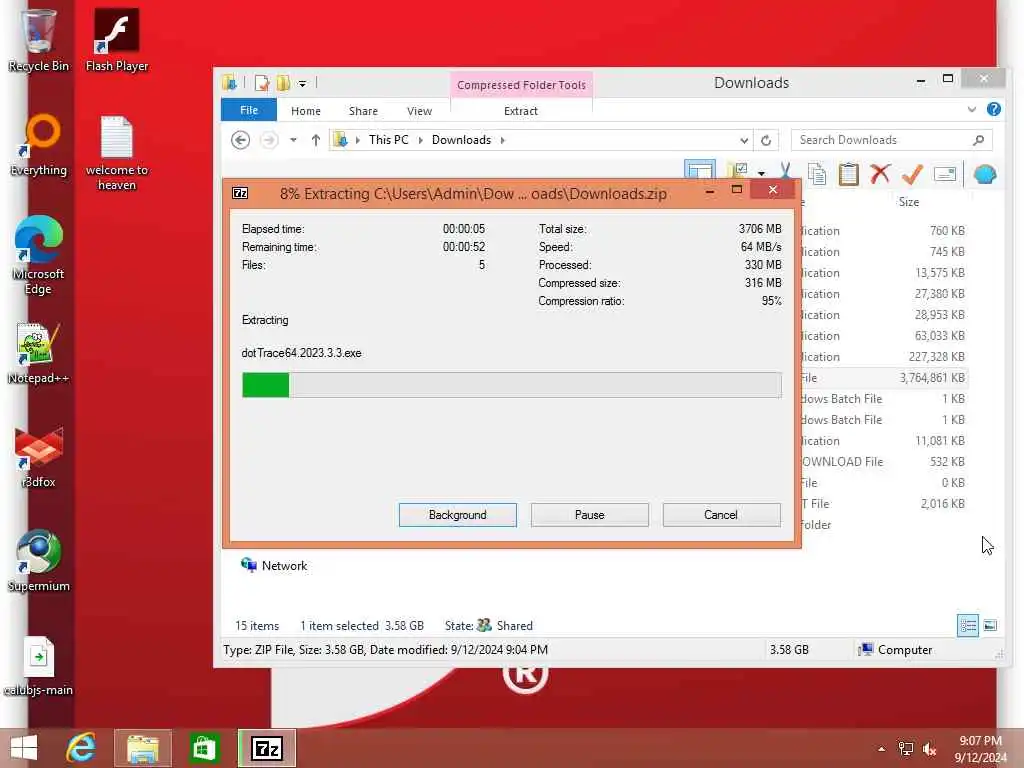Select the row sized 2,016 KB

[884, 504]
